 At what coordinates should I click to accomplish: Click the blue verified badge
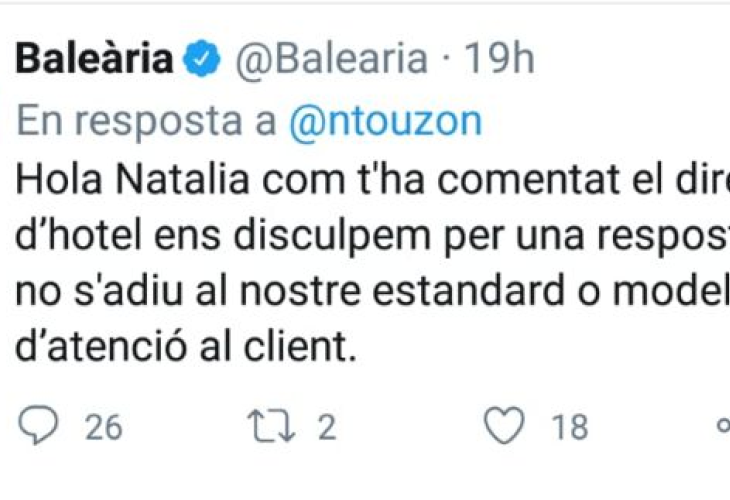coord(205,62)
